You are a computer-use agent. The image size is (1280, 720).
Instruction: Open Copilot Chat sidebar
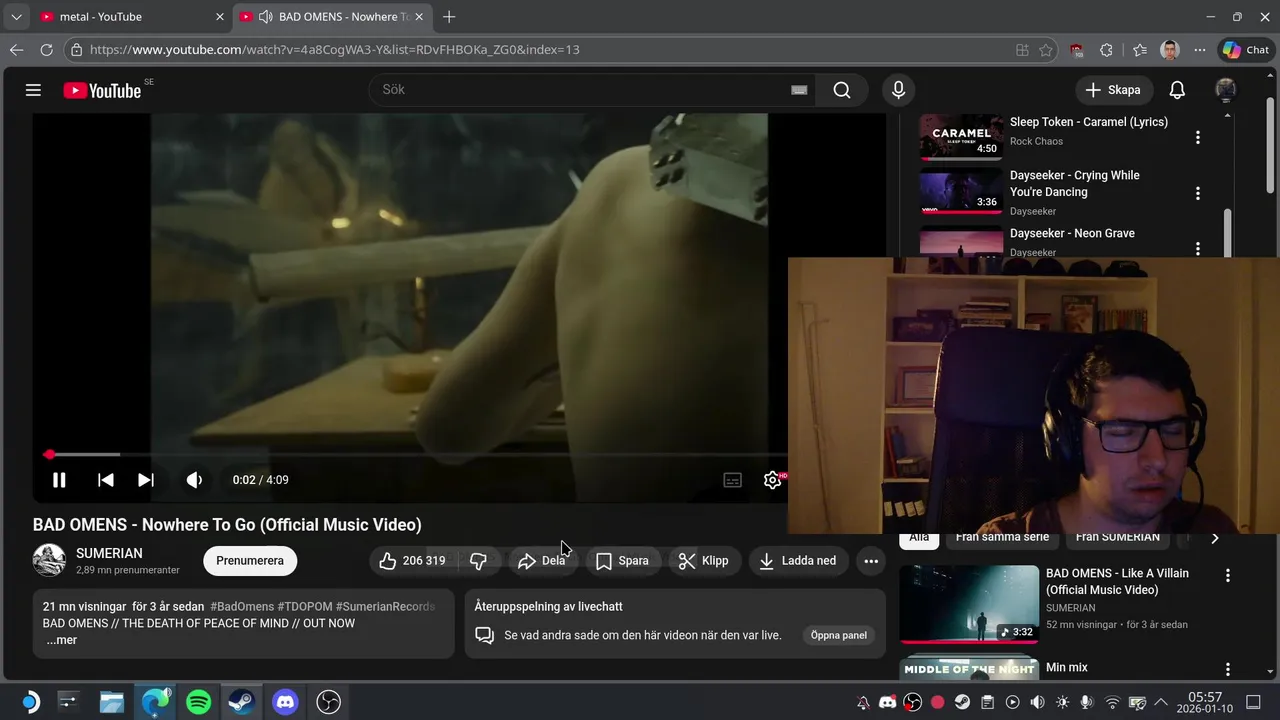(x=1246, y=50)
